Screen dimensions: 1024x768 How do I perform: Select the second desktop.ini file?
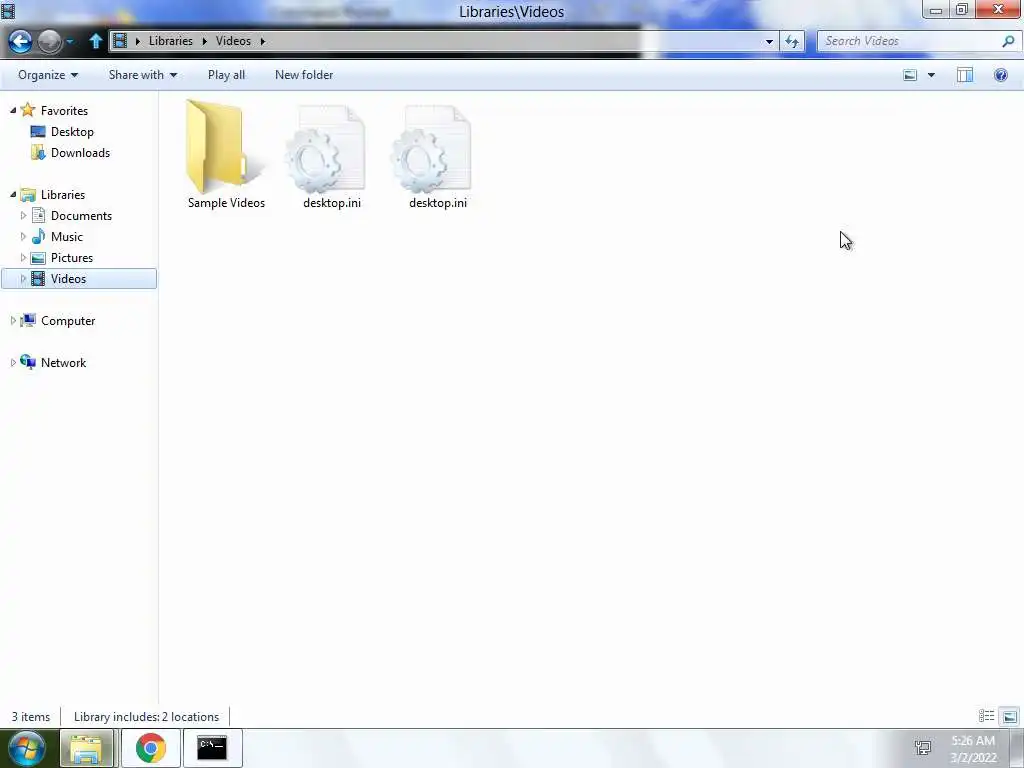pos(438,157)
